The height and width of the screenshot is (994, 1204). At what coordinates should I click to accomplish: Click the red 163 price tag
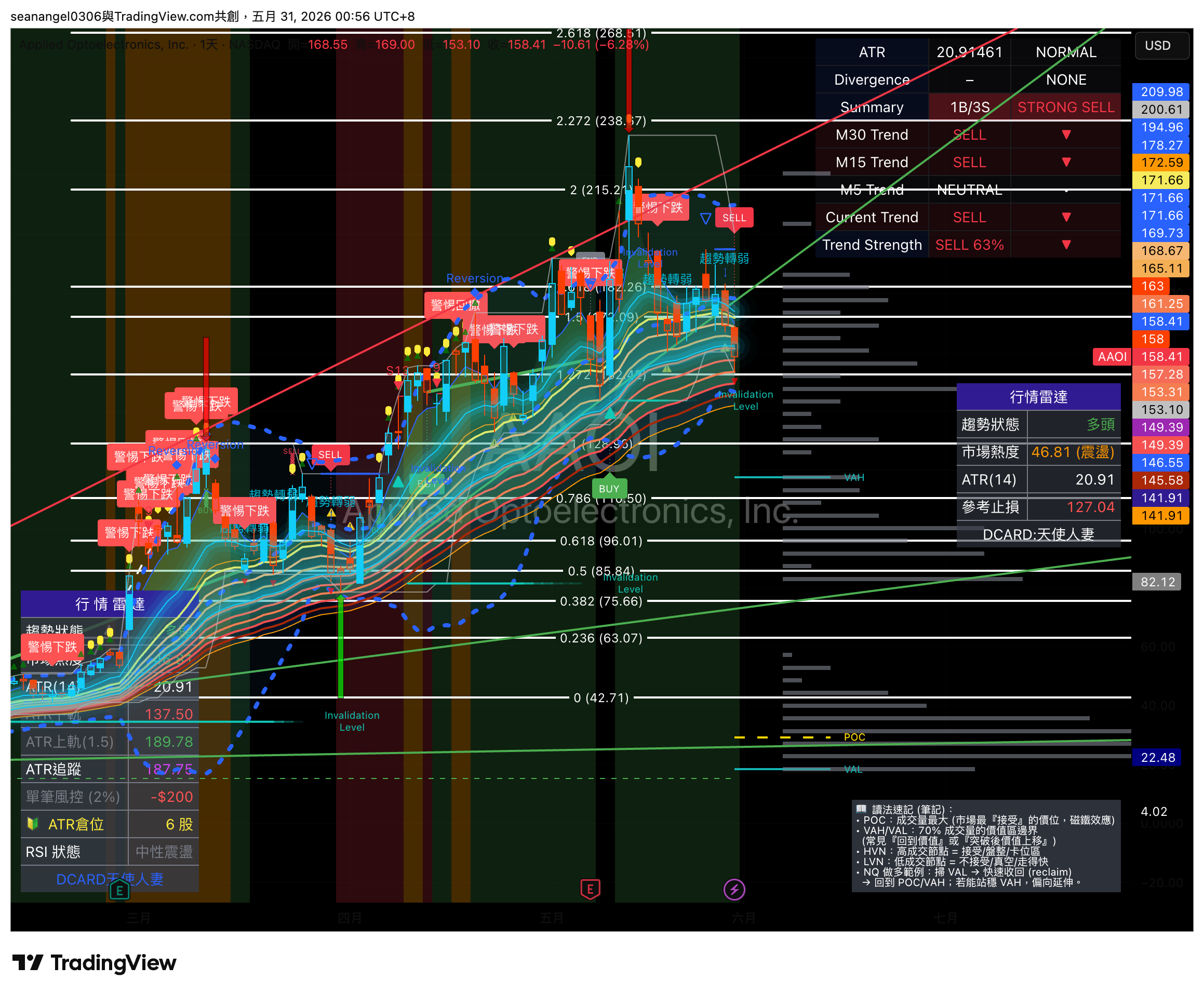(x=1152, y=286)
